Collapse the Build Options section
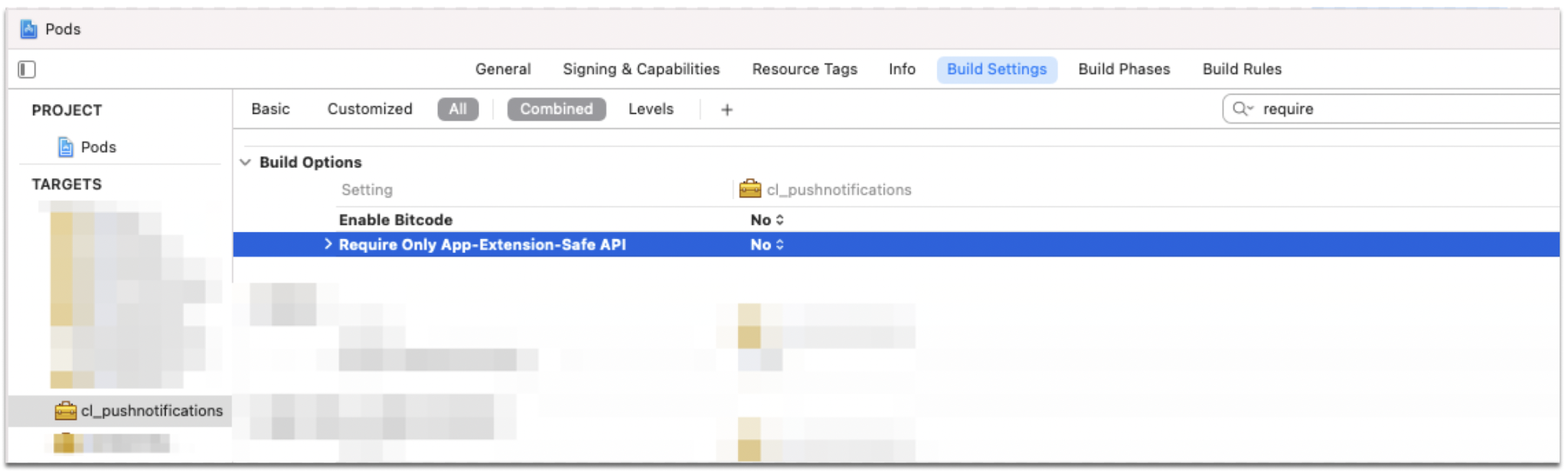1568x471 pixels. click(246, 162)
